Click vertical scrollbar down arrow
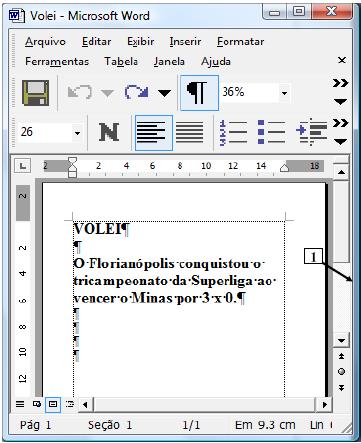Image resolution: width=361 pixels, height=443 pixels. coord(341,340)
